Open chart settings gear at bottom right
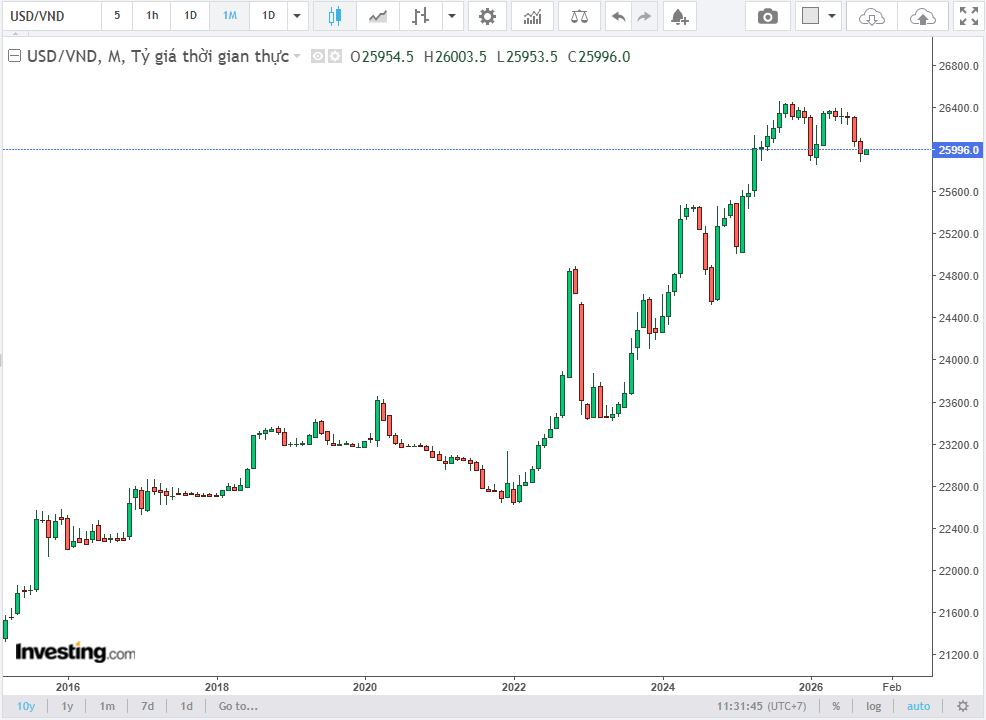This screenshot has height=720, width=986. coord(962,706)
